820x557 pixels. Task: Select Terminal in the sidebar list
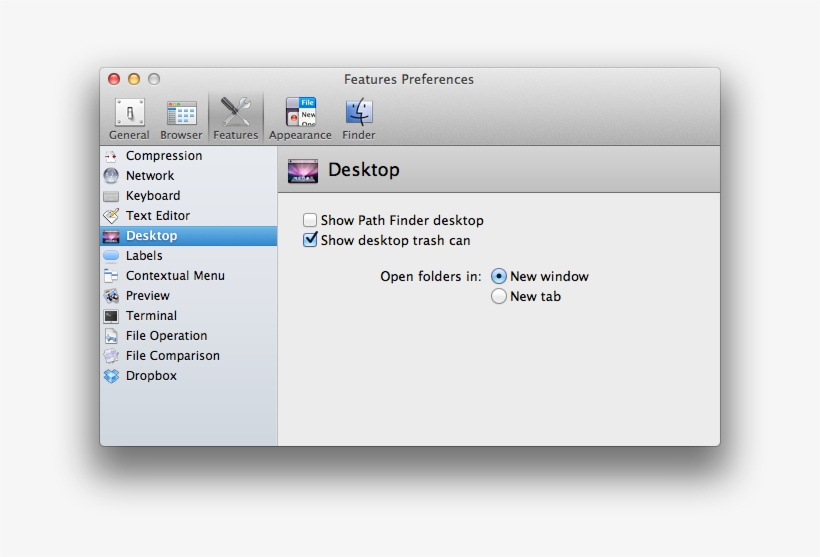point(188,315)
